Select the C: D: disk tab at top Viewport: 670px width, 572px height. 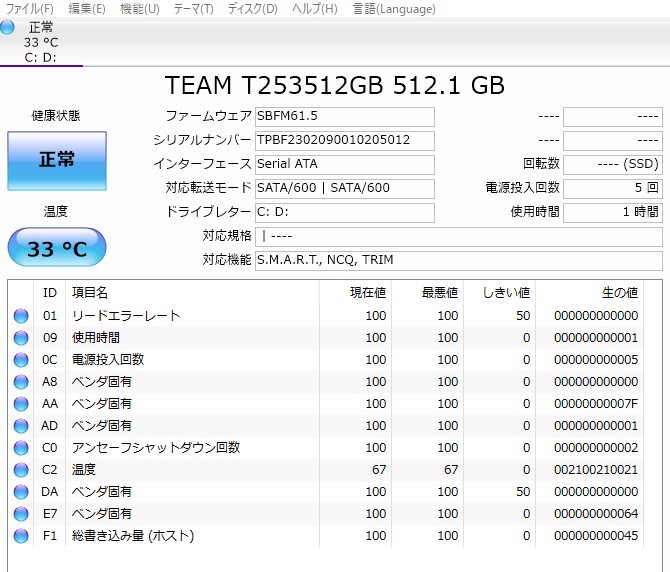click(x=41, y=42)
